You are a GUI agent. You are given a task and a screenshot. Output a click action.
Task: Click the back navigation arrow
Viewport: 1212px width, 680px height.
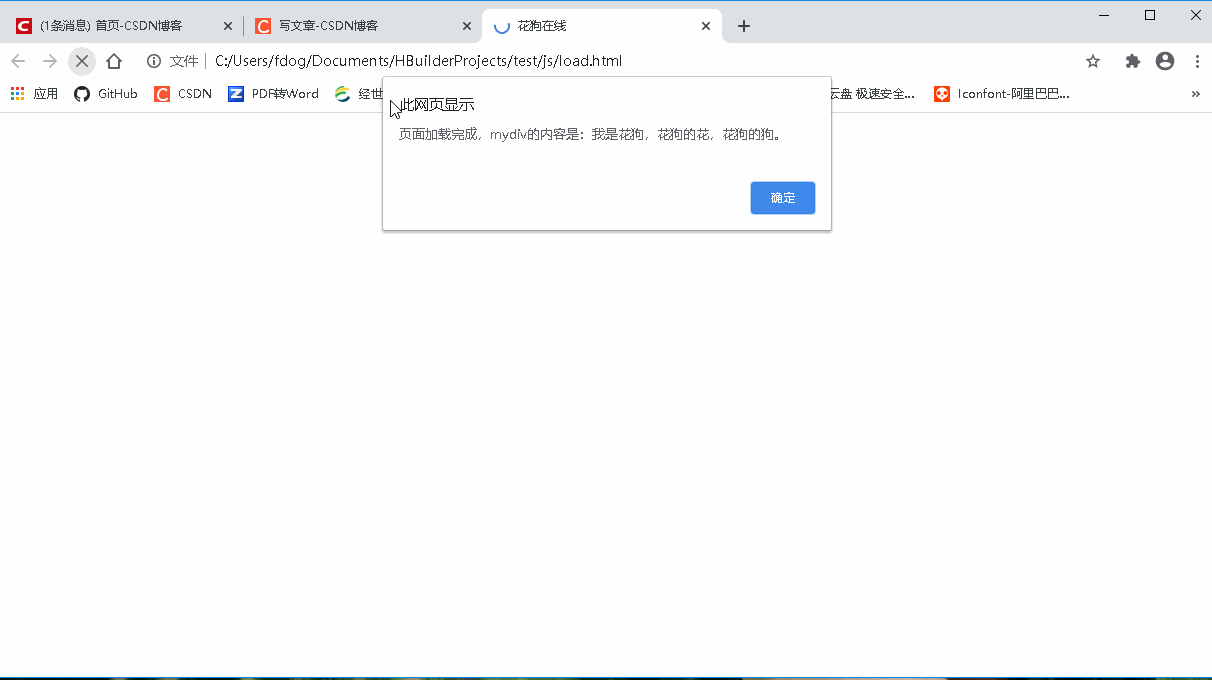[18, 60]
